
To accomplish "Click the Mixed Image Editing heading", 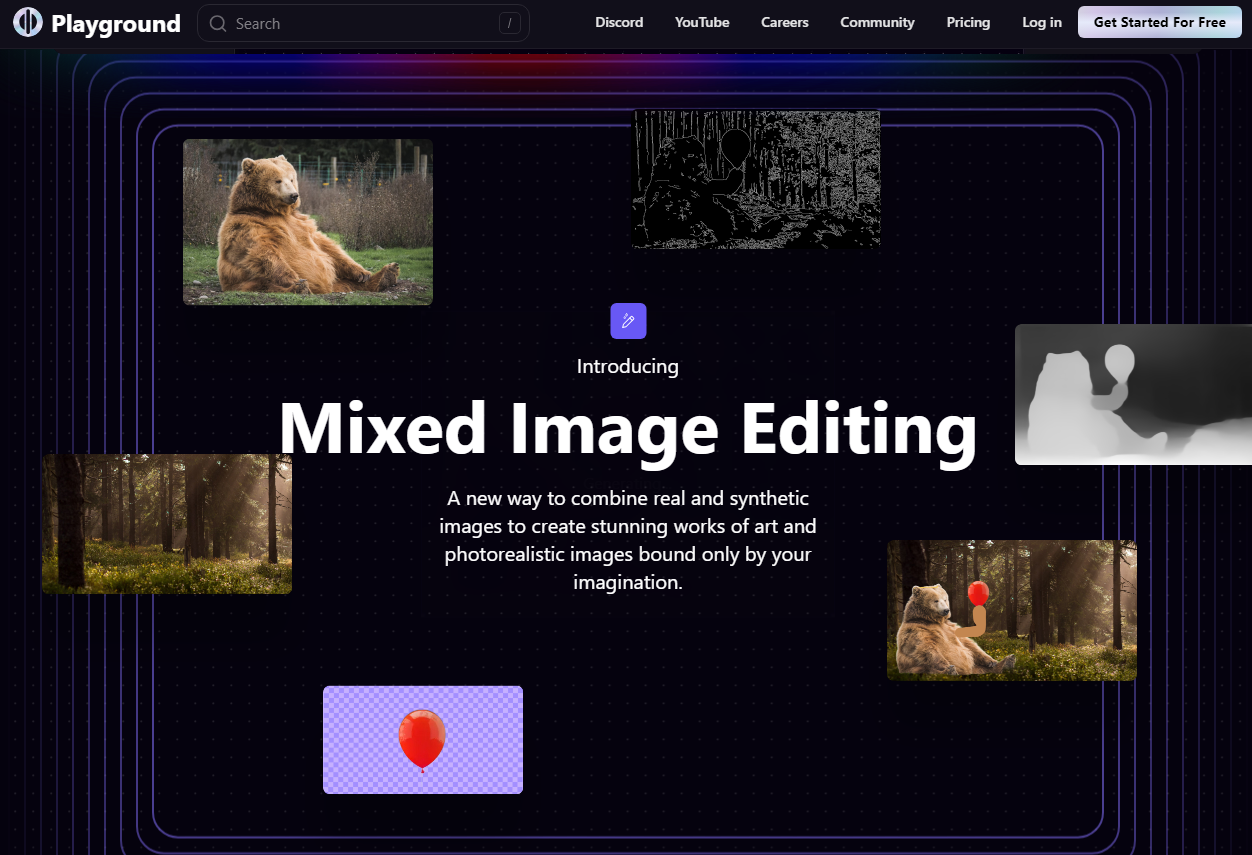I will [627, 429].
